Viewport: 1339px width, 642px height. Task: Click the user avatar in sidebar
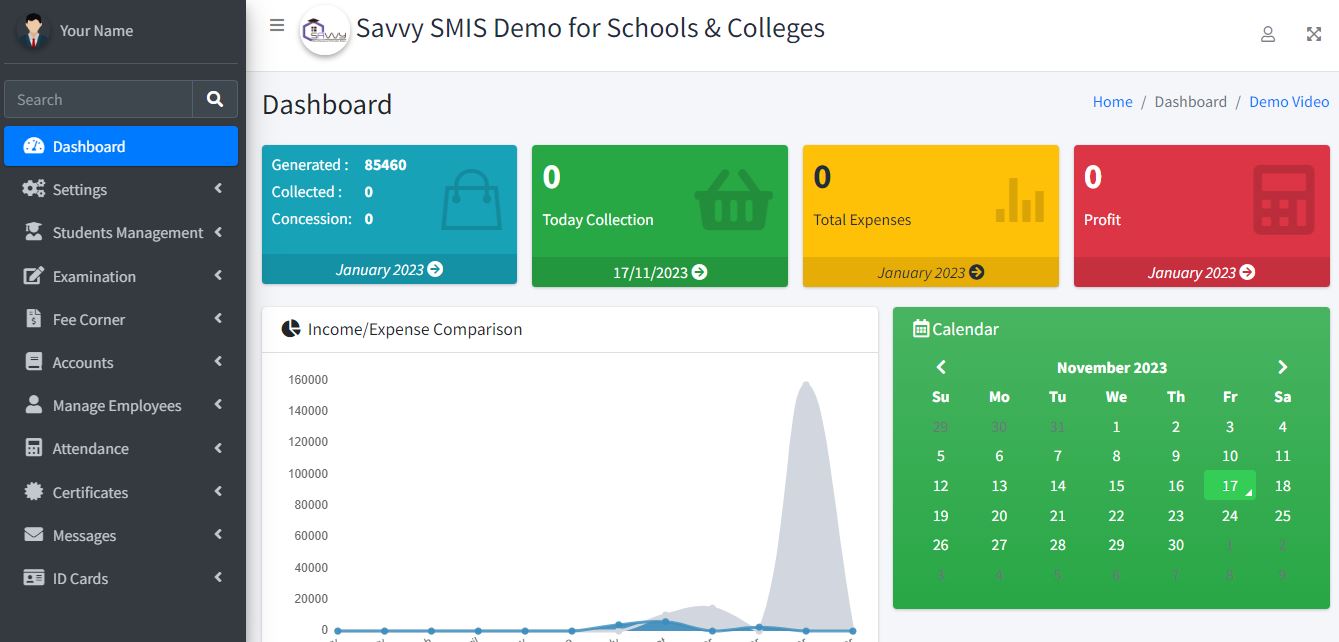33,30
